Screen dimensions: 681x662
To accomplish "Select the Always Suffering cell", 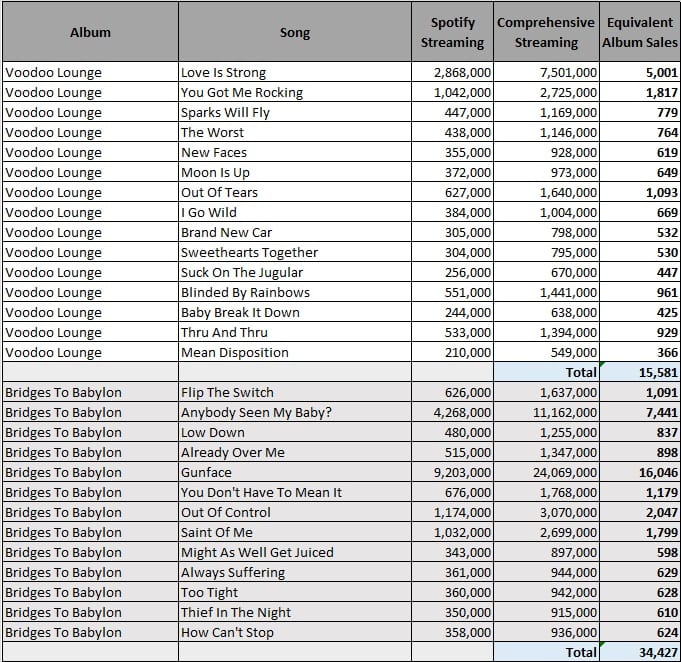I will [295, 572].
